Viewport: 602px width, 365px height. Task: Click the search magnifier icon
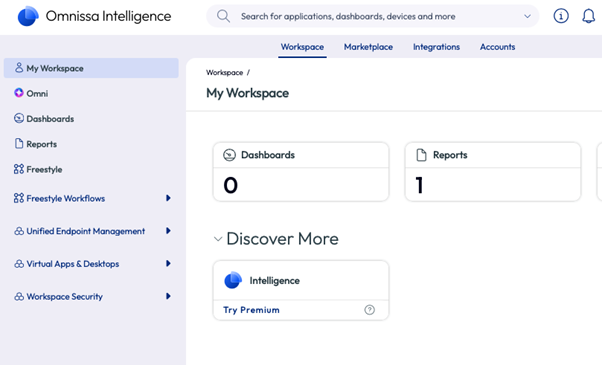tap(223, 16)
